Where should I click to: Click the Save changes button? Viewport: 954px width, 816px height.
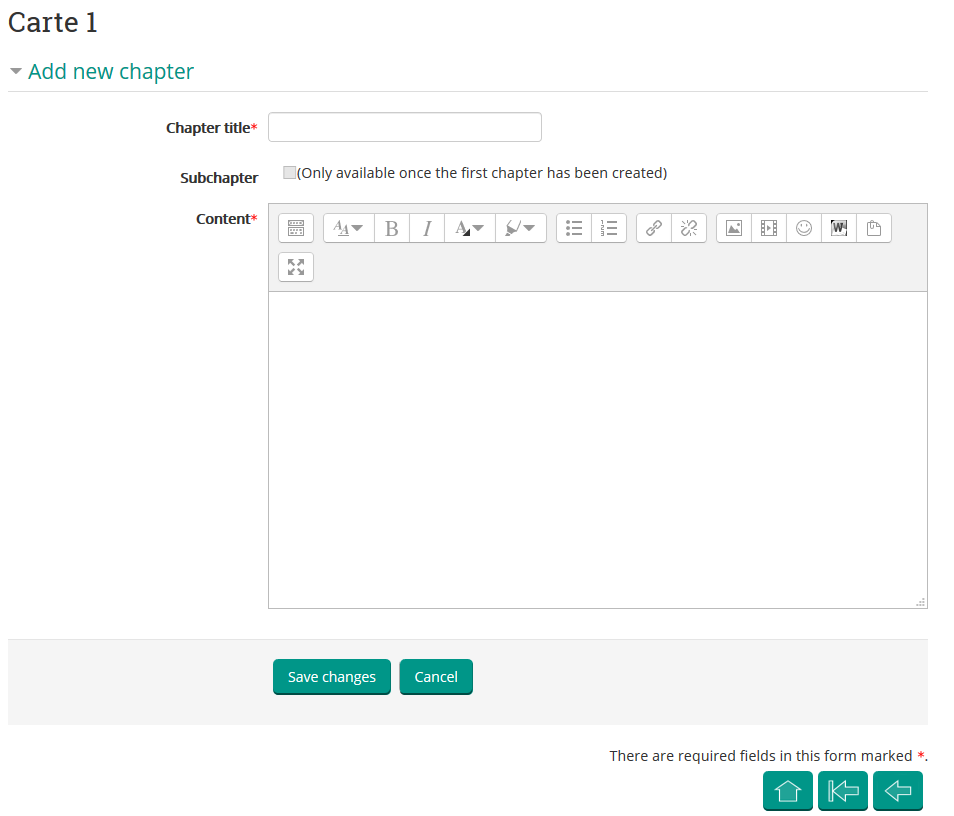332,677
